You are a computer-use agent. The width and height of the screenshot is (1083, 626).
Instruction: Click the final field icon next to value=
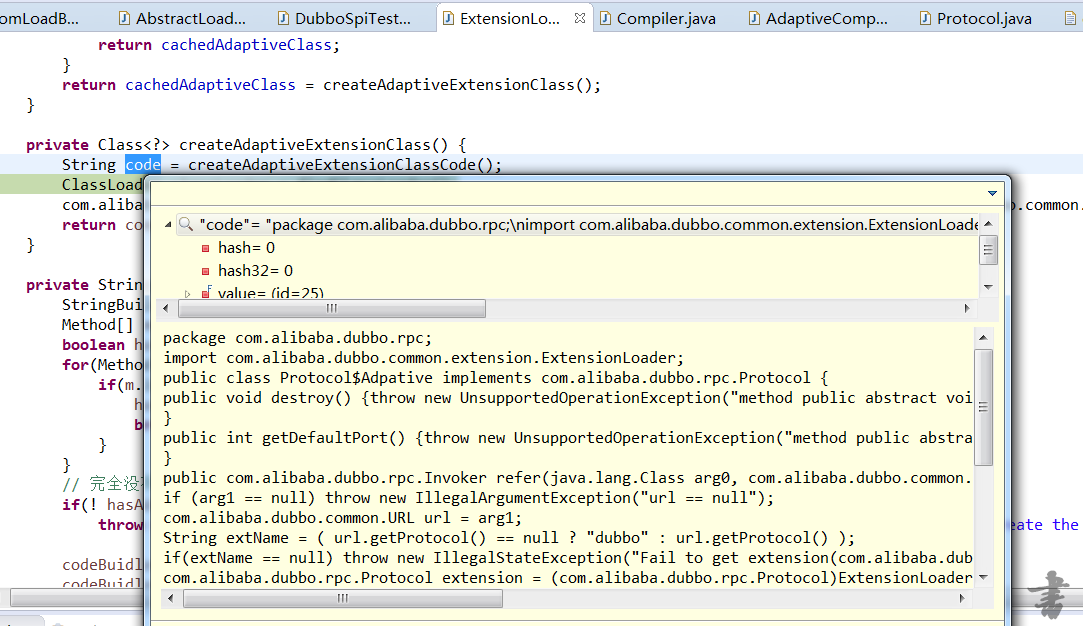point(206,292)
